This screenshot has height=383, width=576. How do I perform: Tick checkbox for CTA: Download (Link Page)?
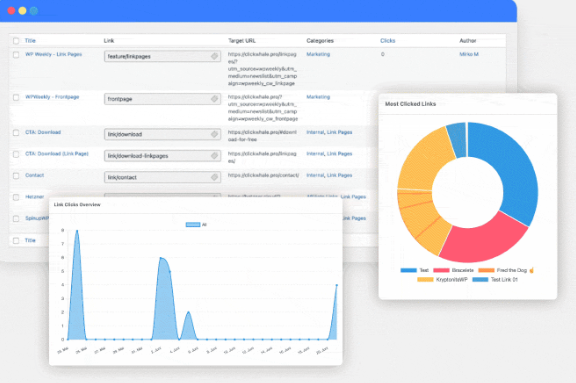point(16,154)
